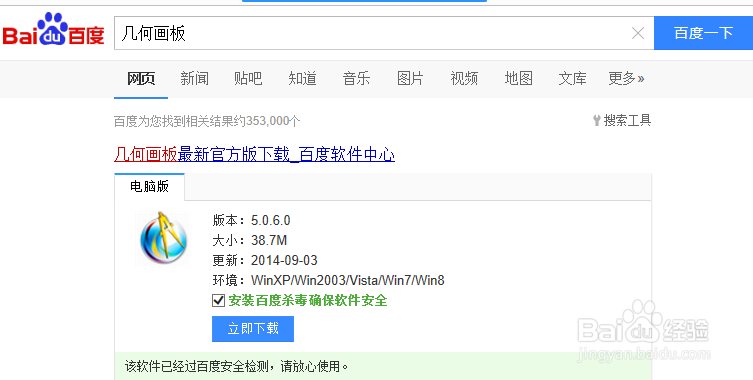Viewport: 753px width, 380px height.
Task: Select the 电脑版 tab
Action: [149, 186]
